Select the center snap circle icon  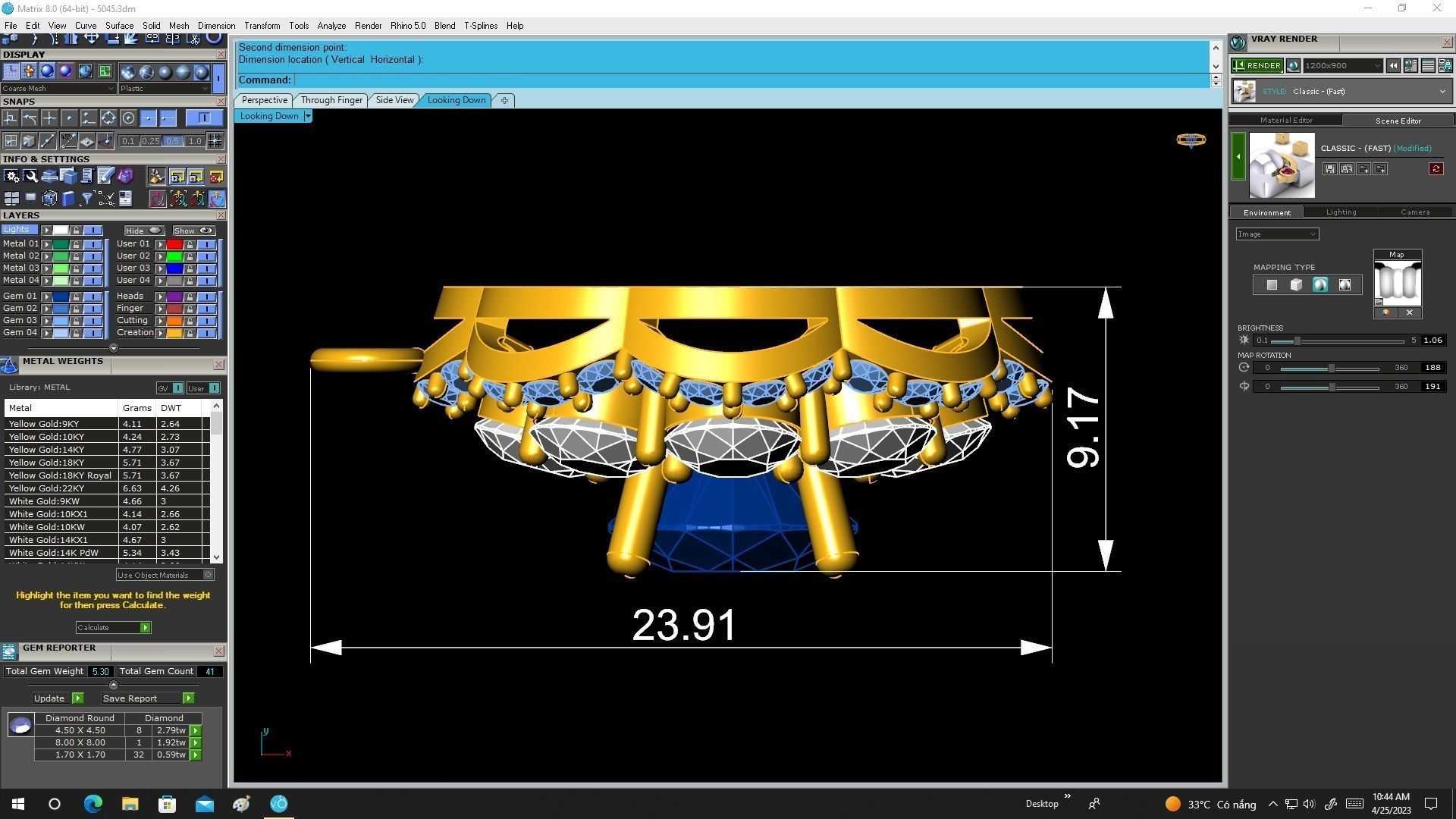click(x=128, y=118)
